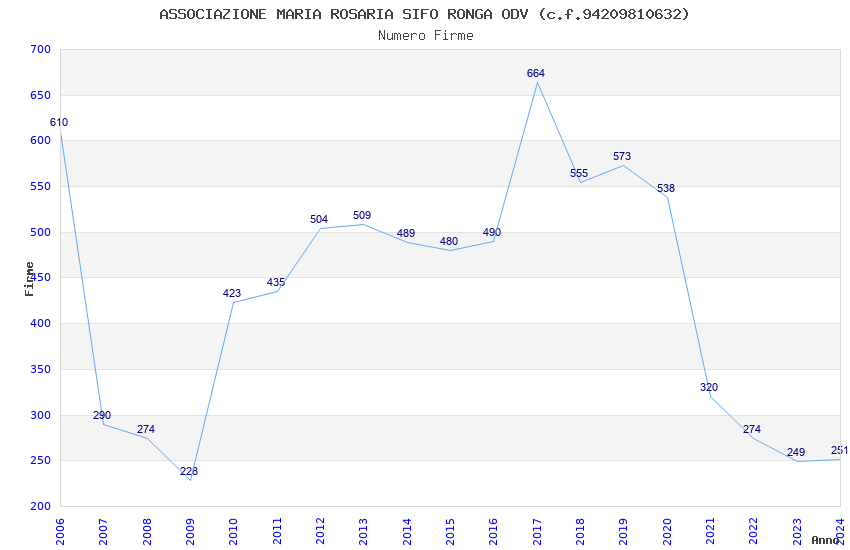The image size is (850, 550).
Task: Click the x-axis year 2019
Action: (x=623, y=531)
